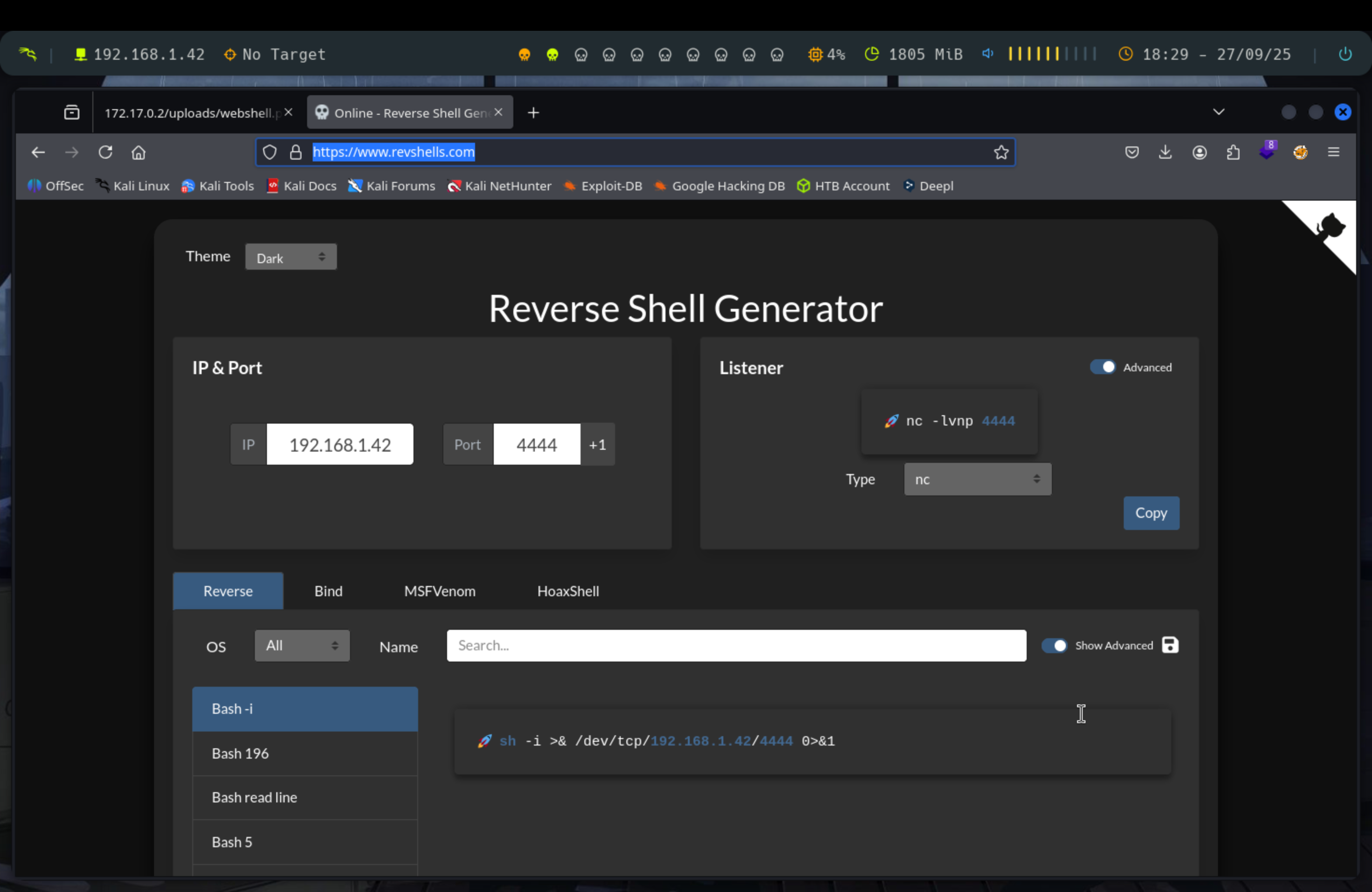Open the Firefox downloads icon
This screenshot has width=1372, height=892.
click(x=1165, y=152)
